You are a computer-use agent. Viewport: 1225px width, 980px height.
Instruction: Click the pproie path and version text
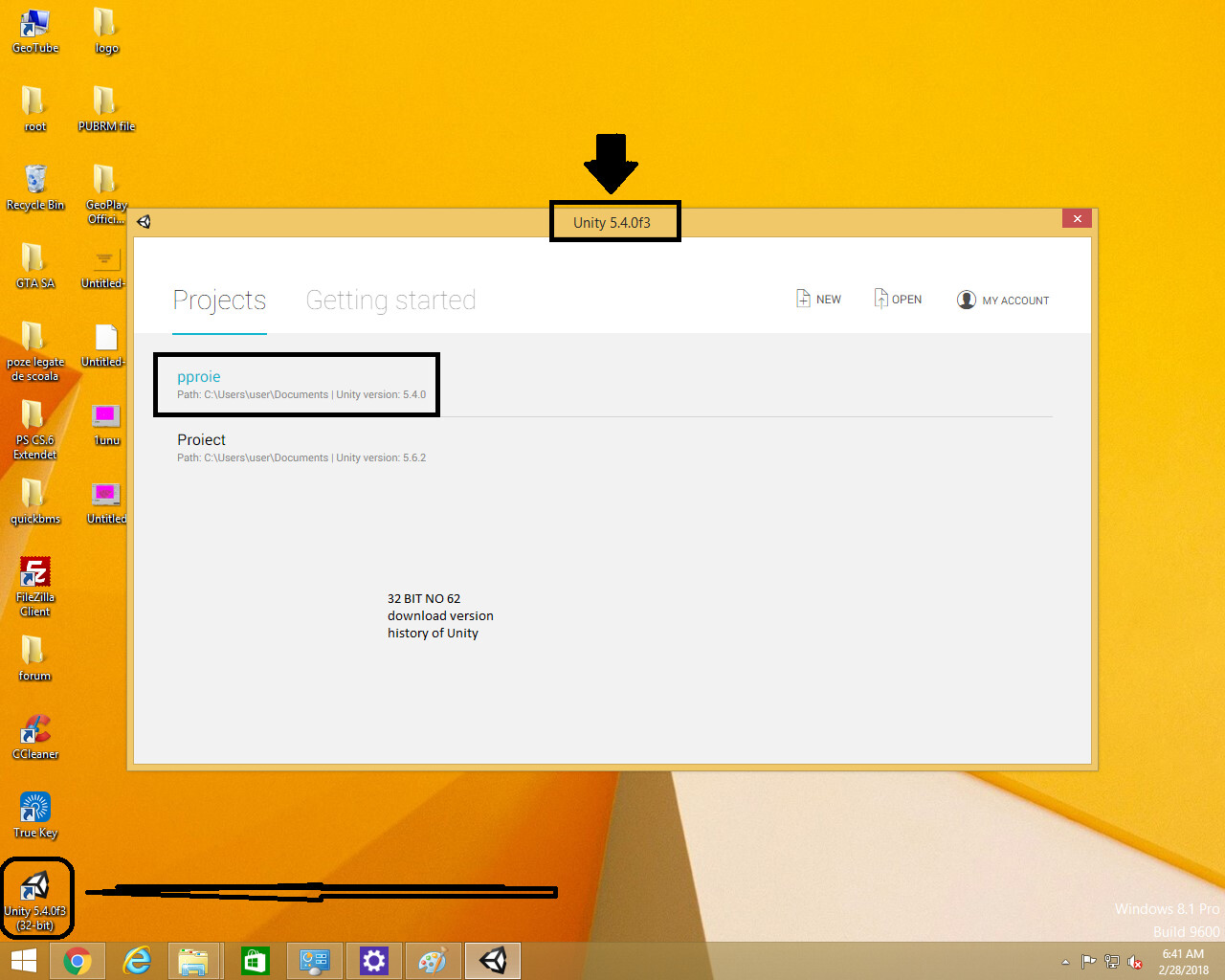coord(301,394)
